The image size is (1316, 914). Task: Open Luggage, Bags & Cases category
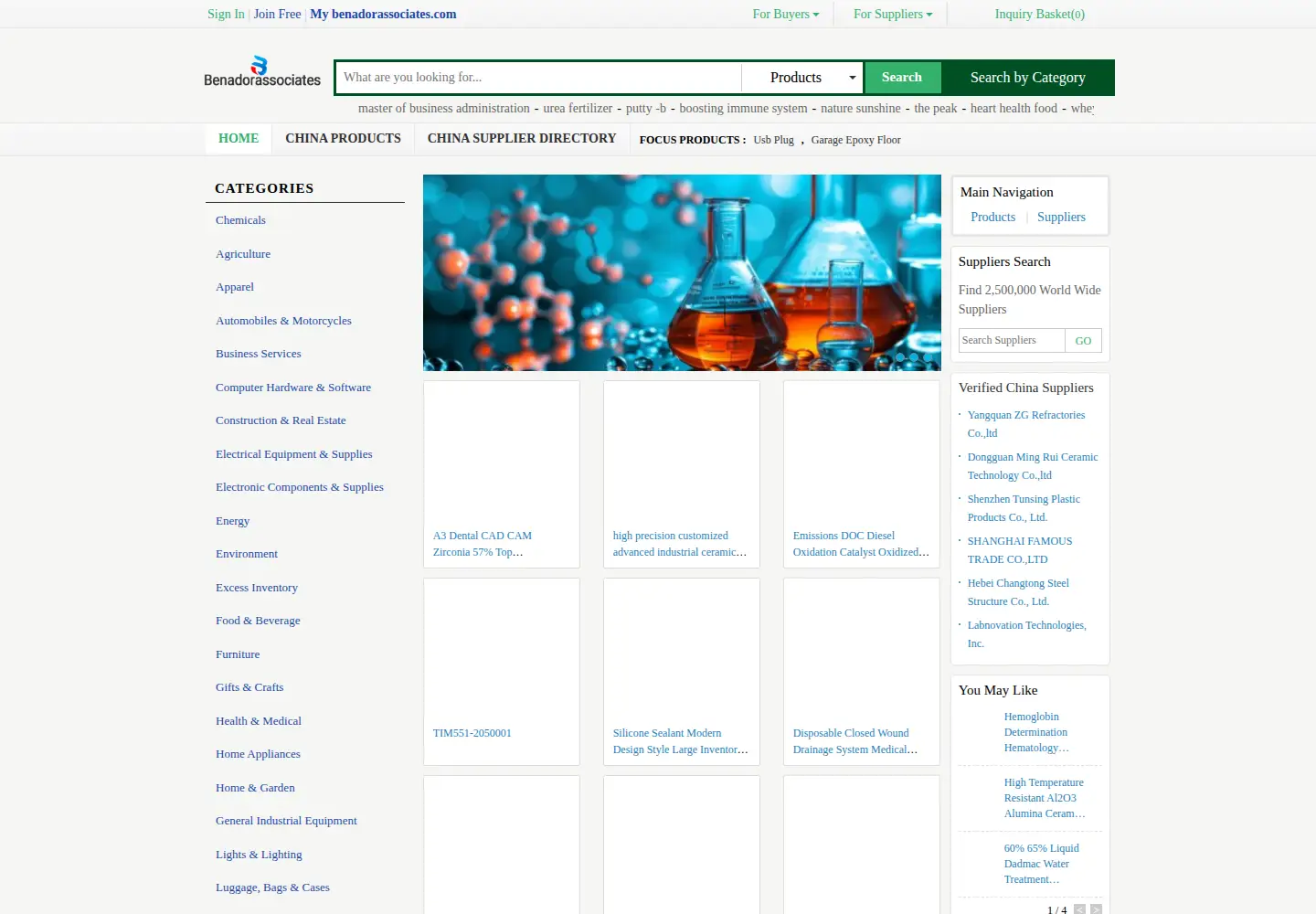[272, 887]
